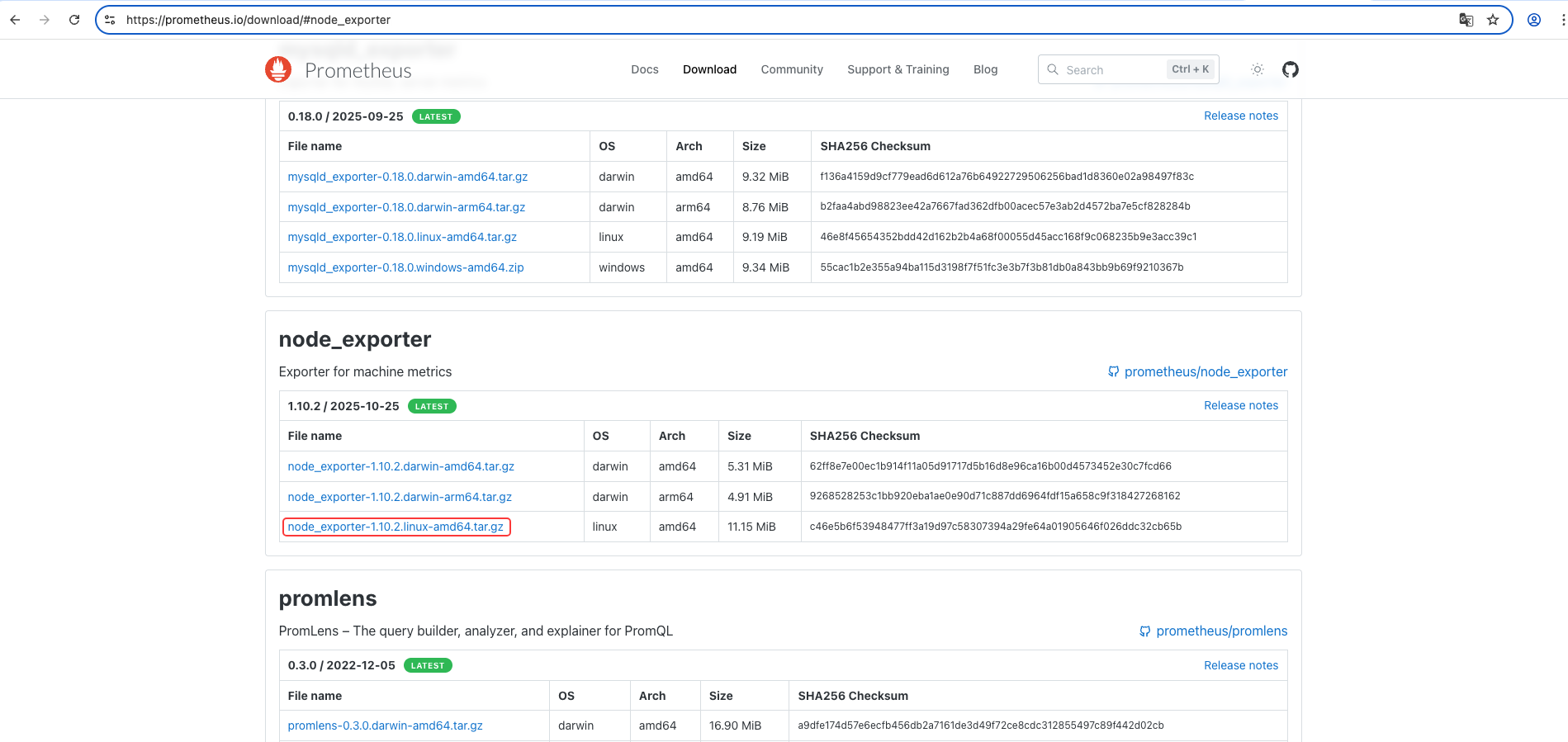
Task: Open the browser profile icon
Action: [1534, 20]
